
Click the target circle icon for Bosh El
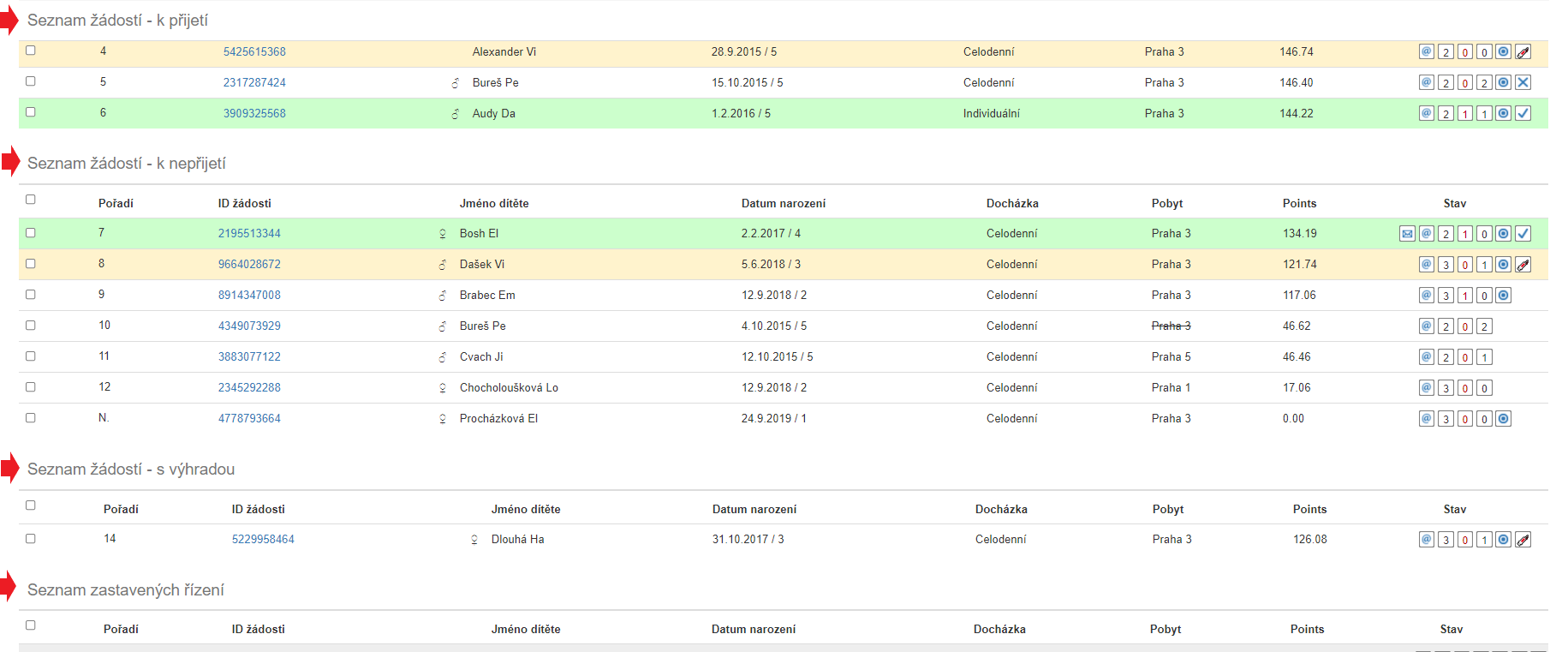pyautogui.click(x=1504, y=233)
